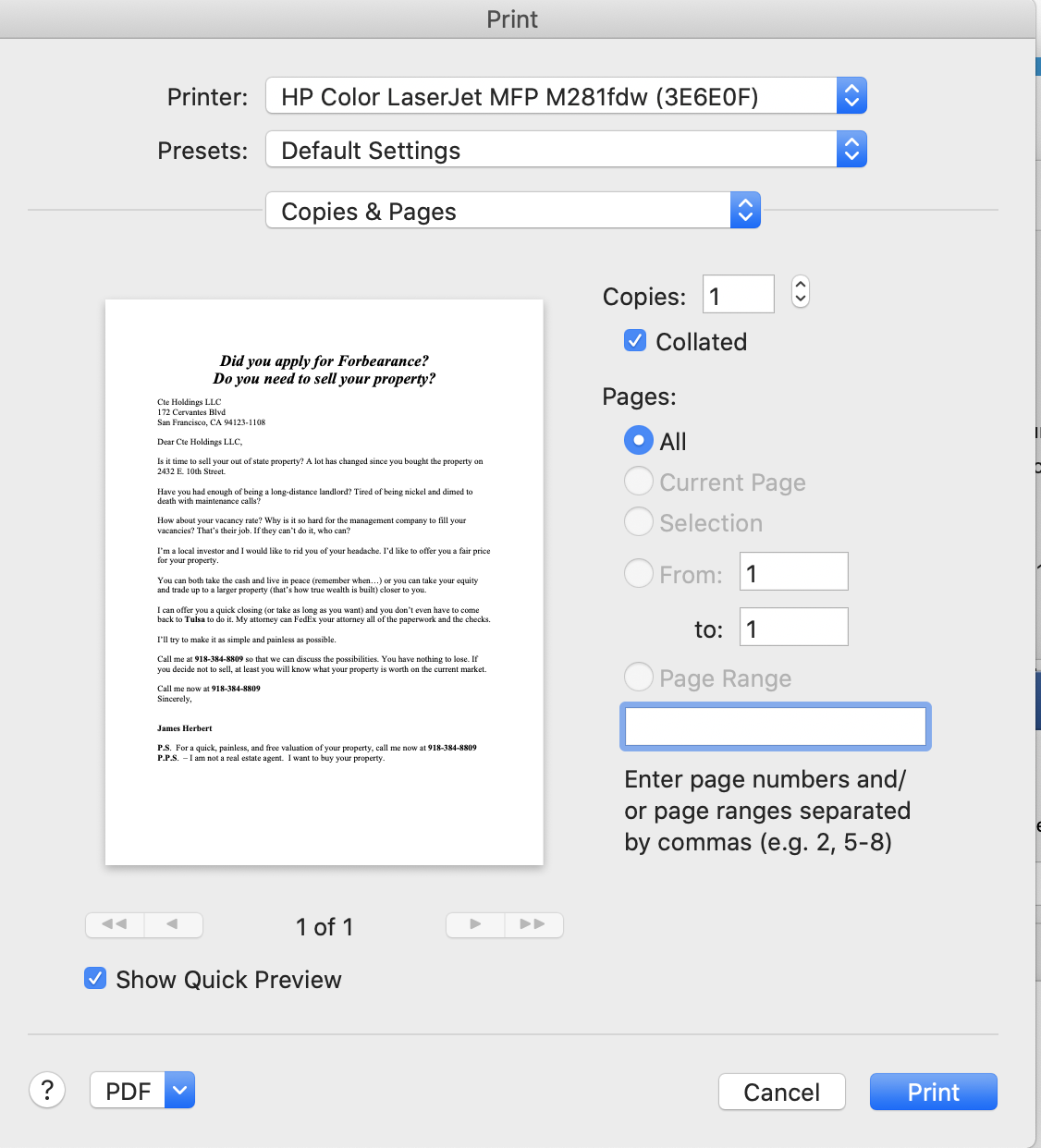Click the Copies stepper up arrow

point(800,287)
